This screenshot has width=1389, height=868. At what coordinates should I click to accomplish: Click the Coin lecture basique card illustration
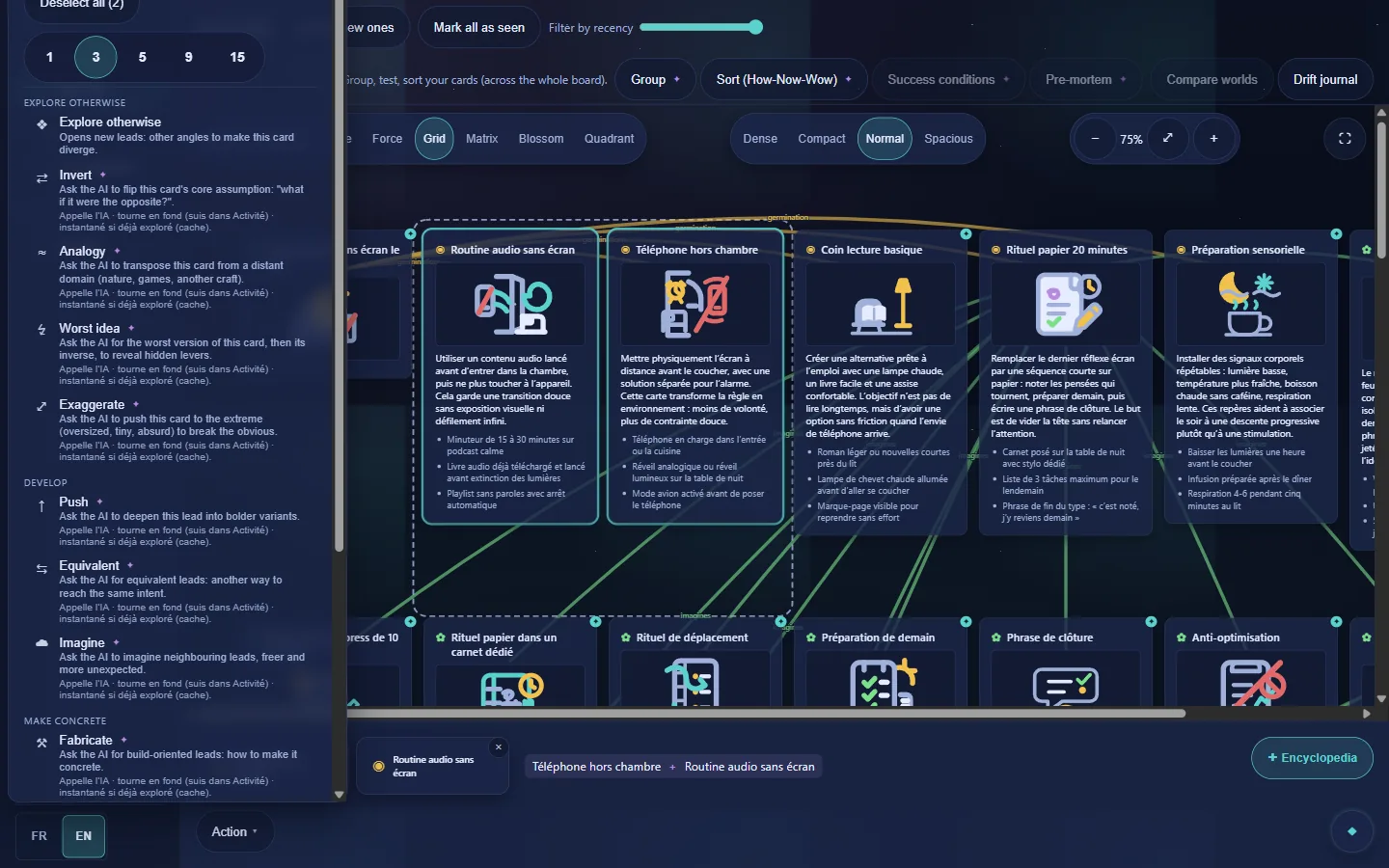point(881,304)
